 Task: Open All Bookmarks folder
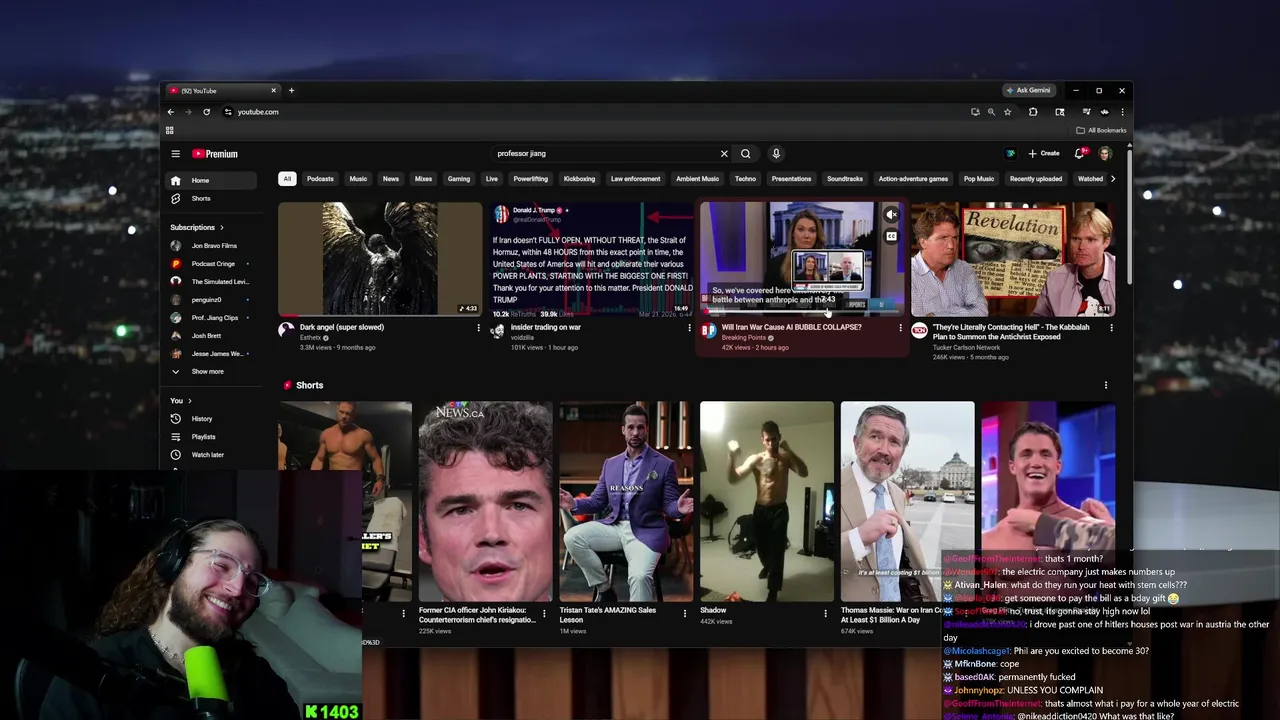(1101, 130)
